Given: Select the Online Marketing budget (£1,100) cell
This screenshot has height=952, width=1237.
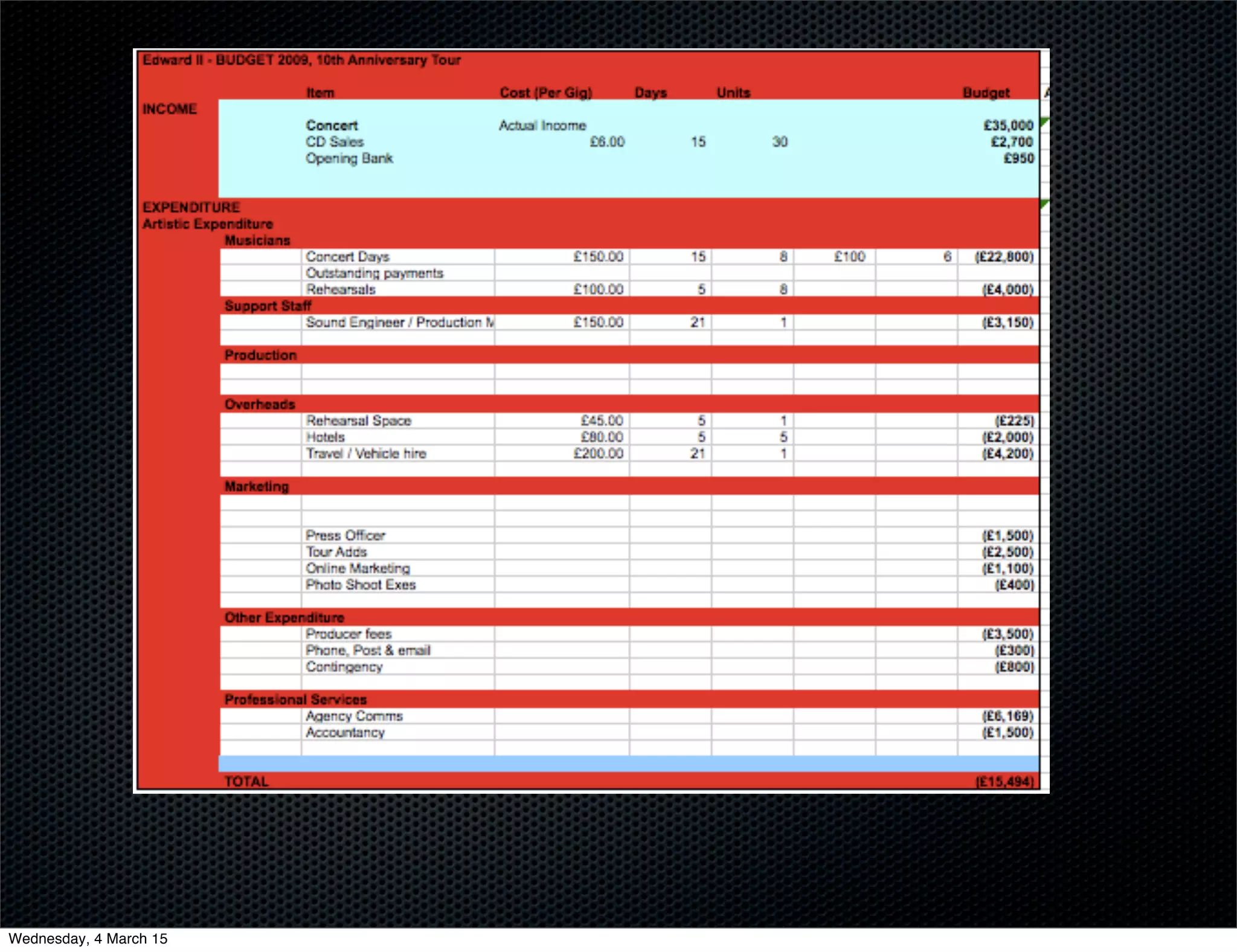Looking at the screenshot, I should pos(1007,568).
